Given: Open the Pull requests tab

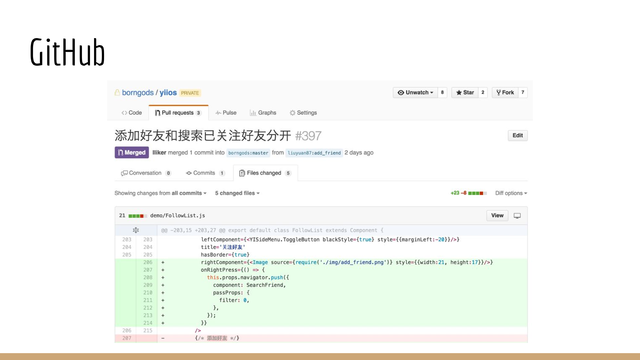Looking at the screenshot, I should pyautogui.click(x=178, y=113).
